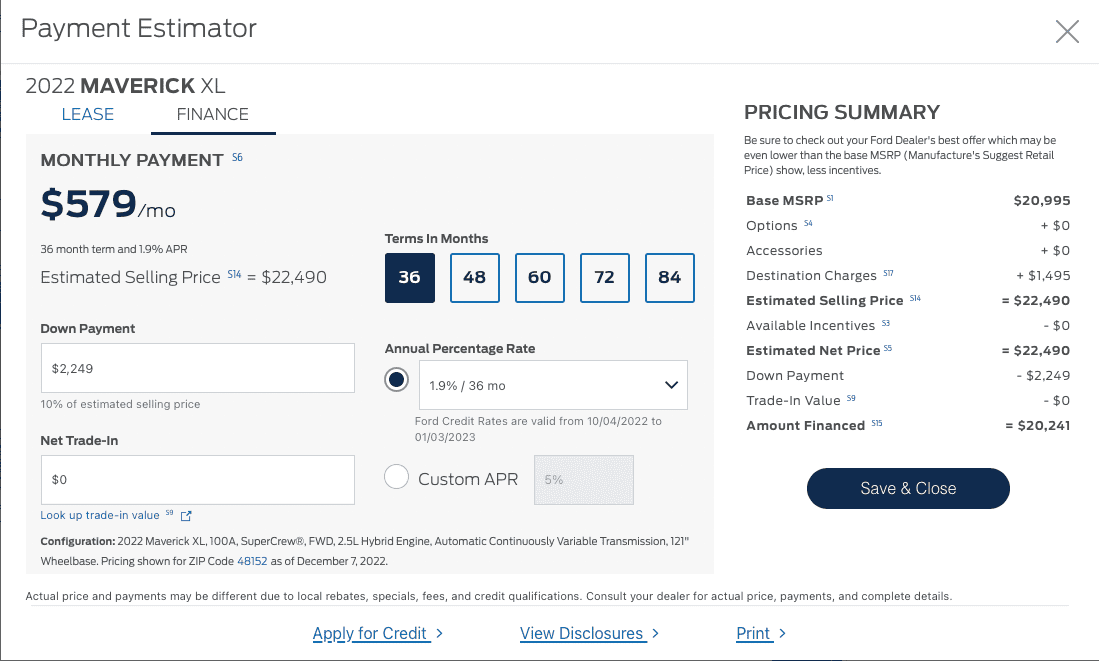Open S4 footnote next to Options
This screenshot has width=1099, height=661.
pyautogui.click(x=808, y=223)
